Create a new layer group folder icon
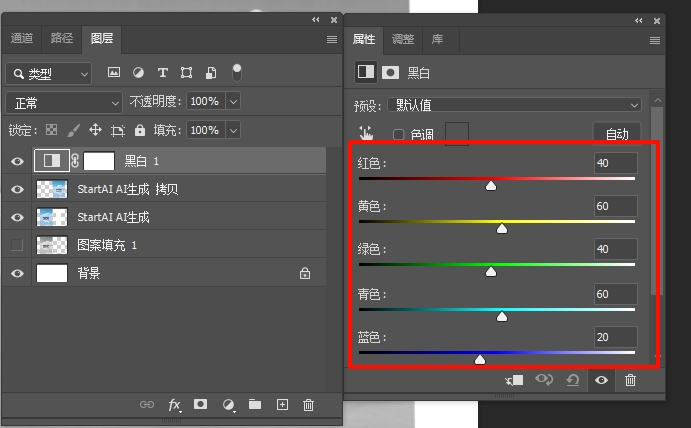The image size is (691, 428). pos(255,404)
